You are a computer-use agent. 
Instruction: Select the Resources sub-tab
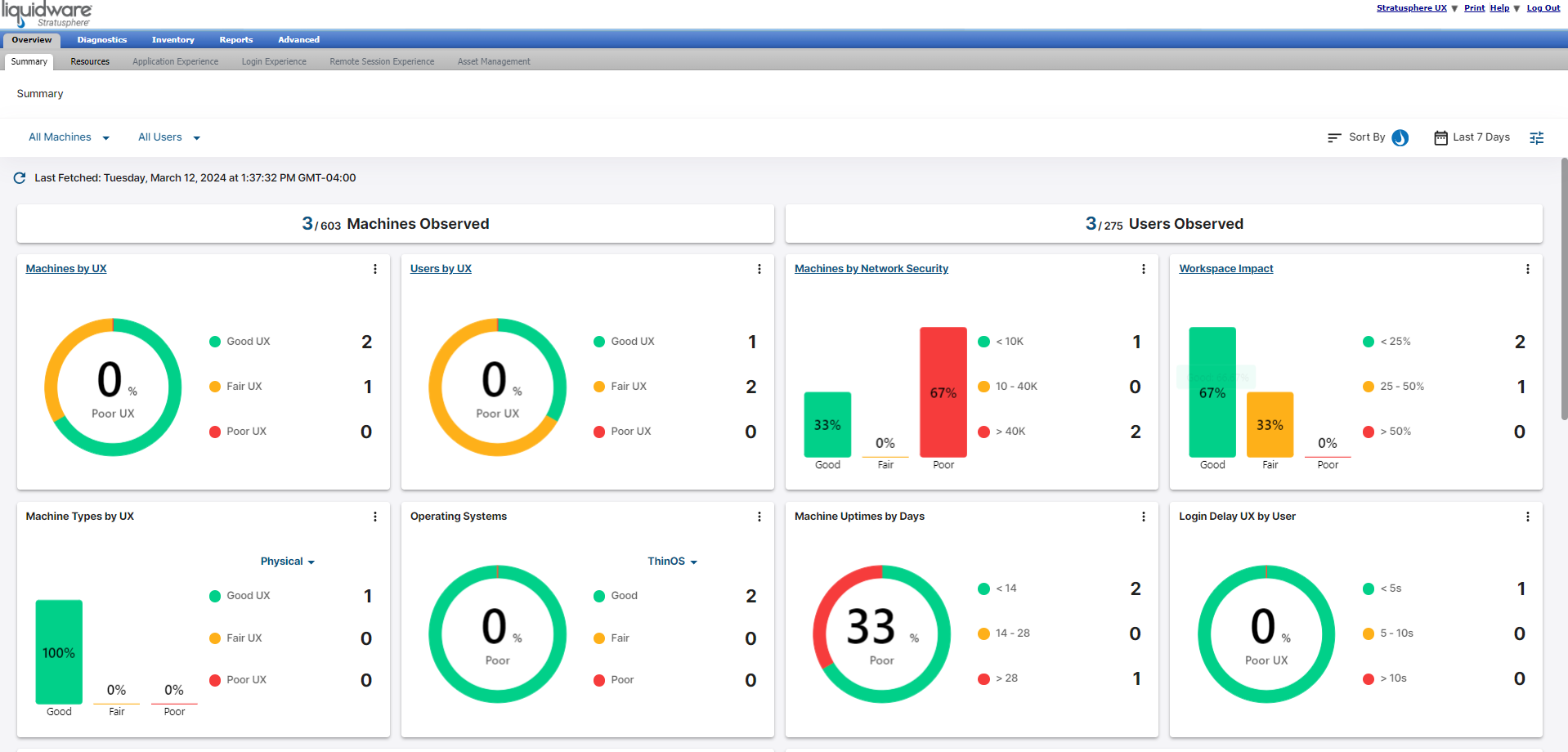pos(90,62)
